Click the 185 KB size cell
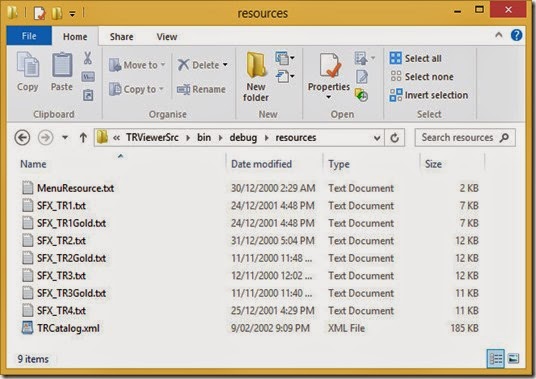 tap(464, 328)
